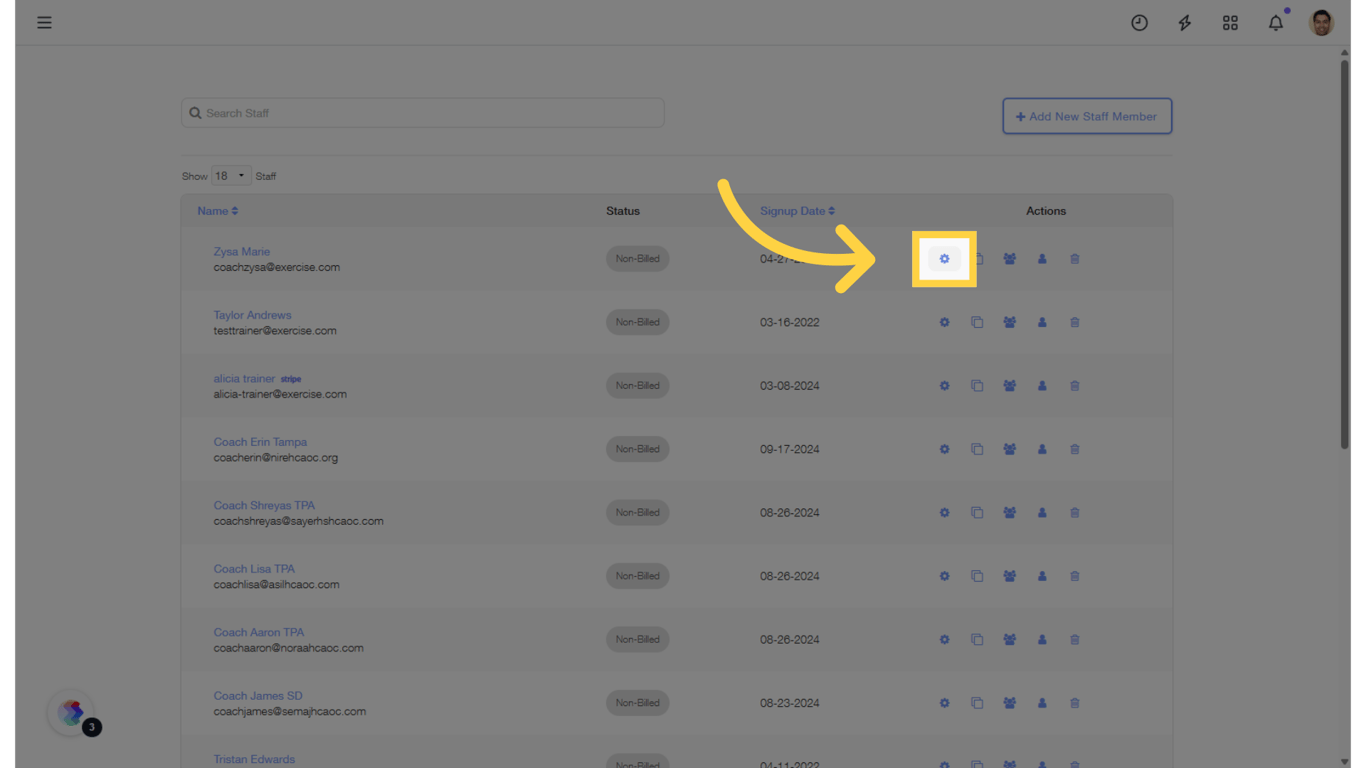Open the hamburger navigation menu
Viewport: 1366px width, 768px height.
pos(44,22)
